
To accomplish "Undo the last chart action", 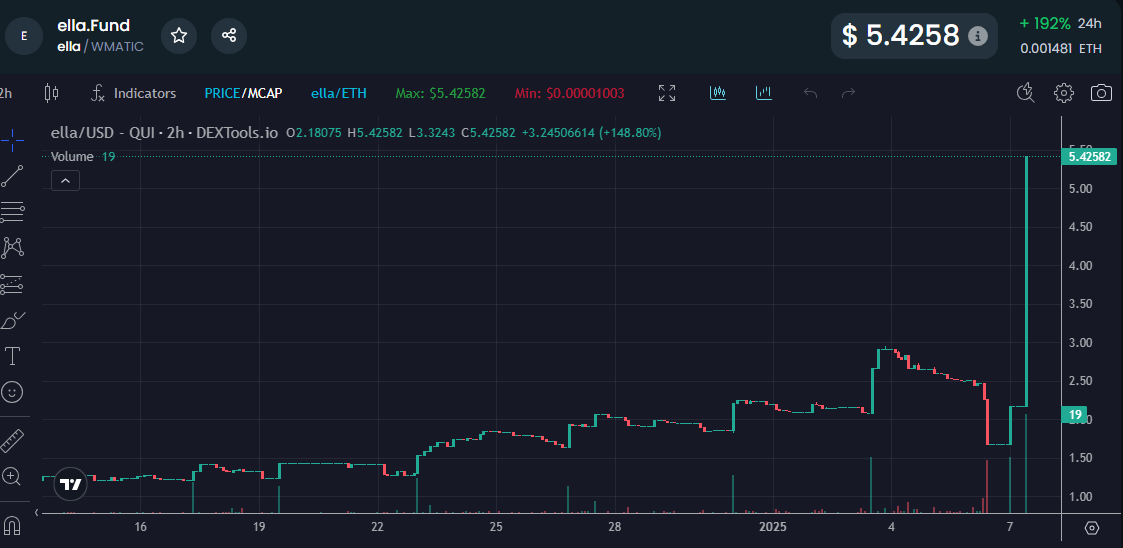I will (811, 93).
